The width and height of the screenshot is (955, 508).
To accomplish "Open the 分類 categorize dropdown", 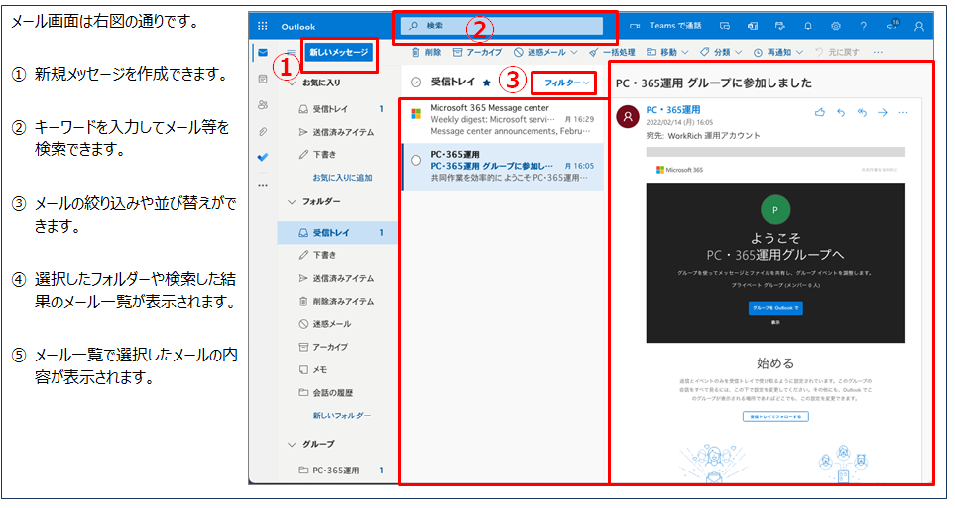I will point(721,52).
